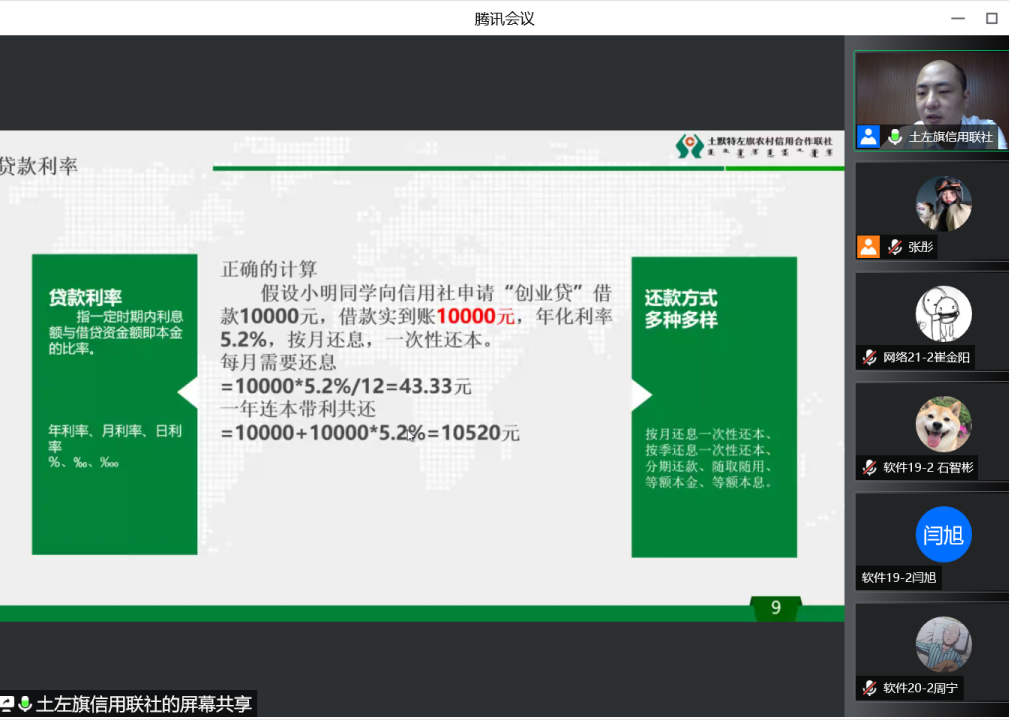Click green mic icon in screen share label

(x=25, y=704)
